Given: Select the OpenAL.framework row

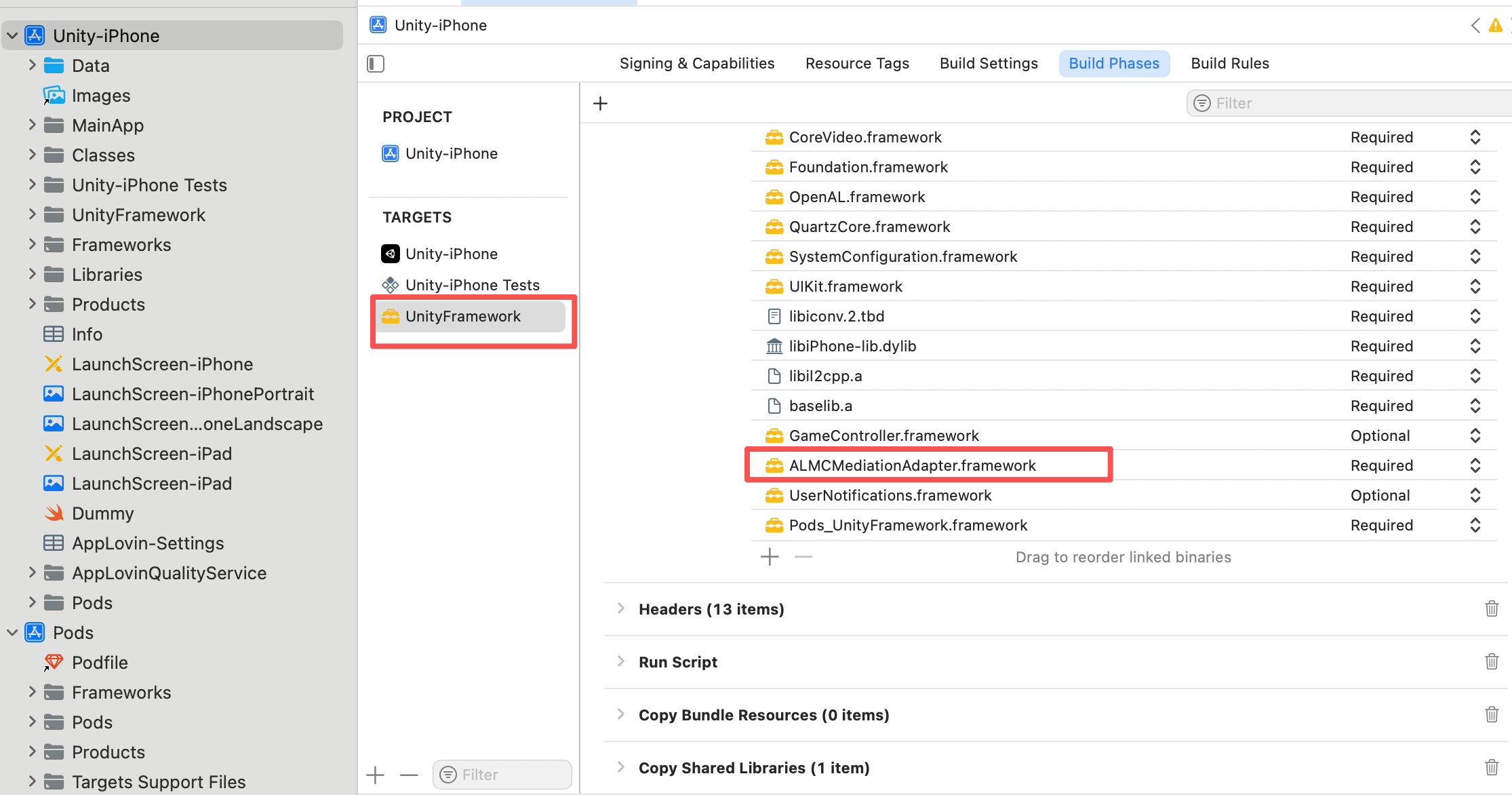Looking at the screenshot, I should click(x=1123, y=197).
